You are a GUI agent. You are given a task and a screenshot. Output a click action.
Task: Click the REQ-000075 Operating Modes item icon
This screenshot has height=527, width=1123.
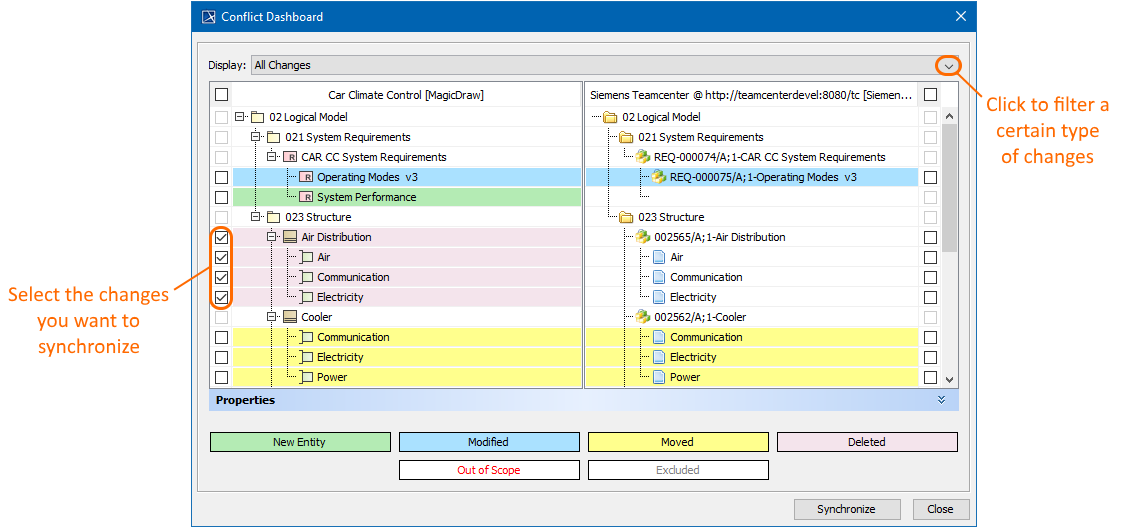tap(659, 177)
